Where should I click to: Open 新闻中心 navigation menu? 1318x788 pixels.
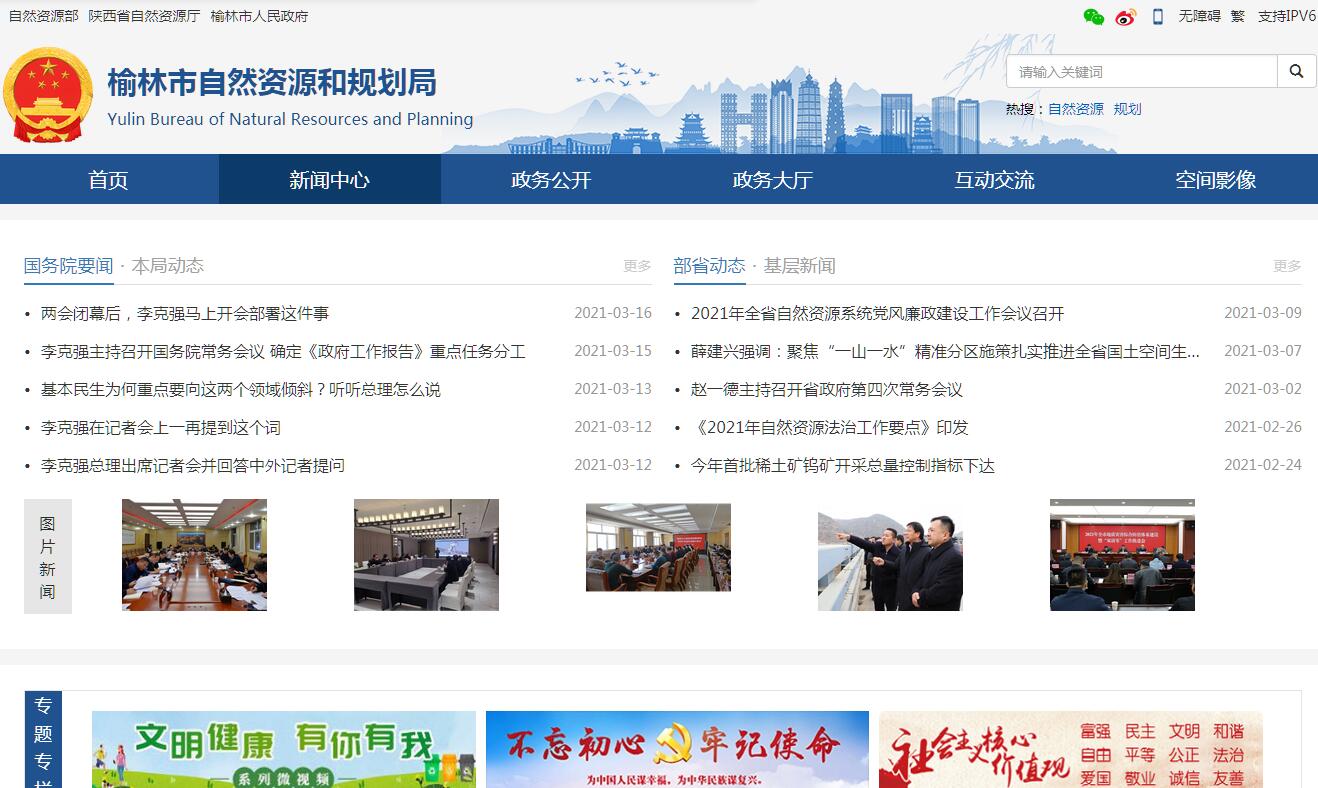[329, 180]
